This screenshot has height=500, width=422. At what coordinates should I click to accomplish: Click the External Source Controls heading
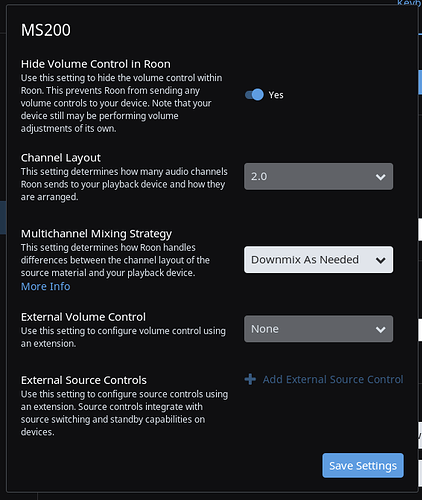coord(84,380)
